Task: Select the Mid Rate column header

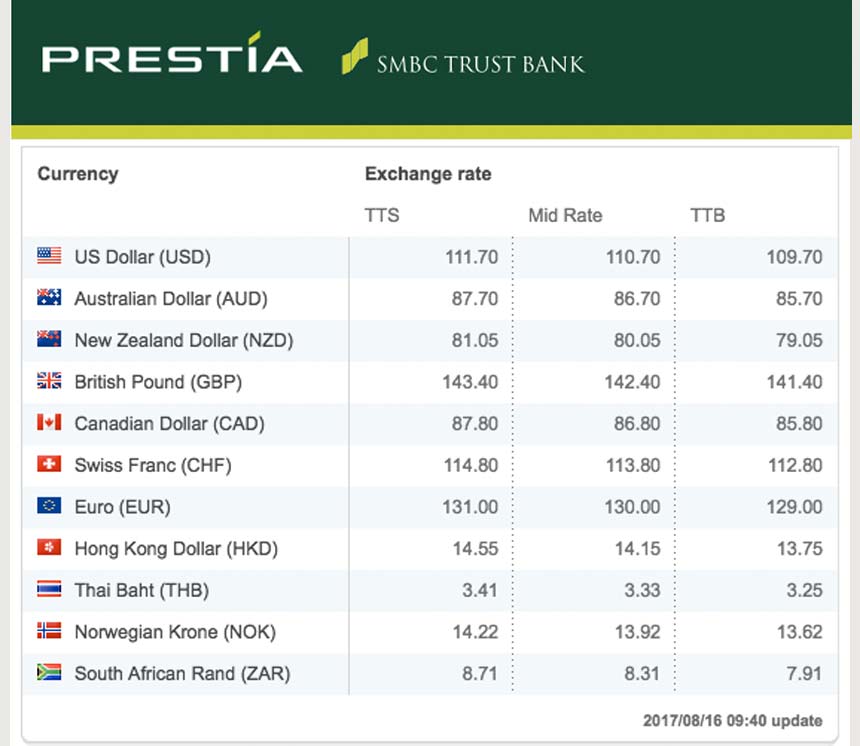Action: 565,215
